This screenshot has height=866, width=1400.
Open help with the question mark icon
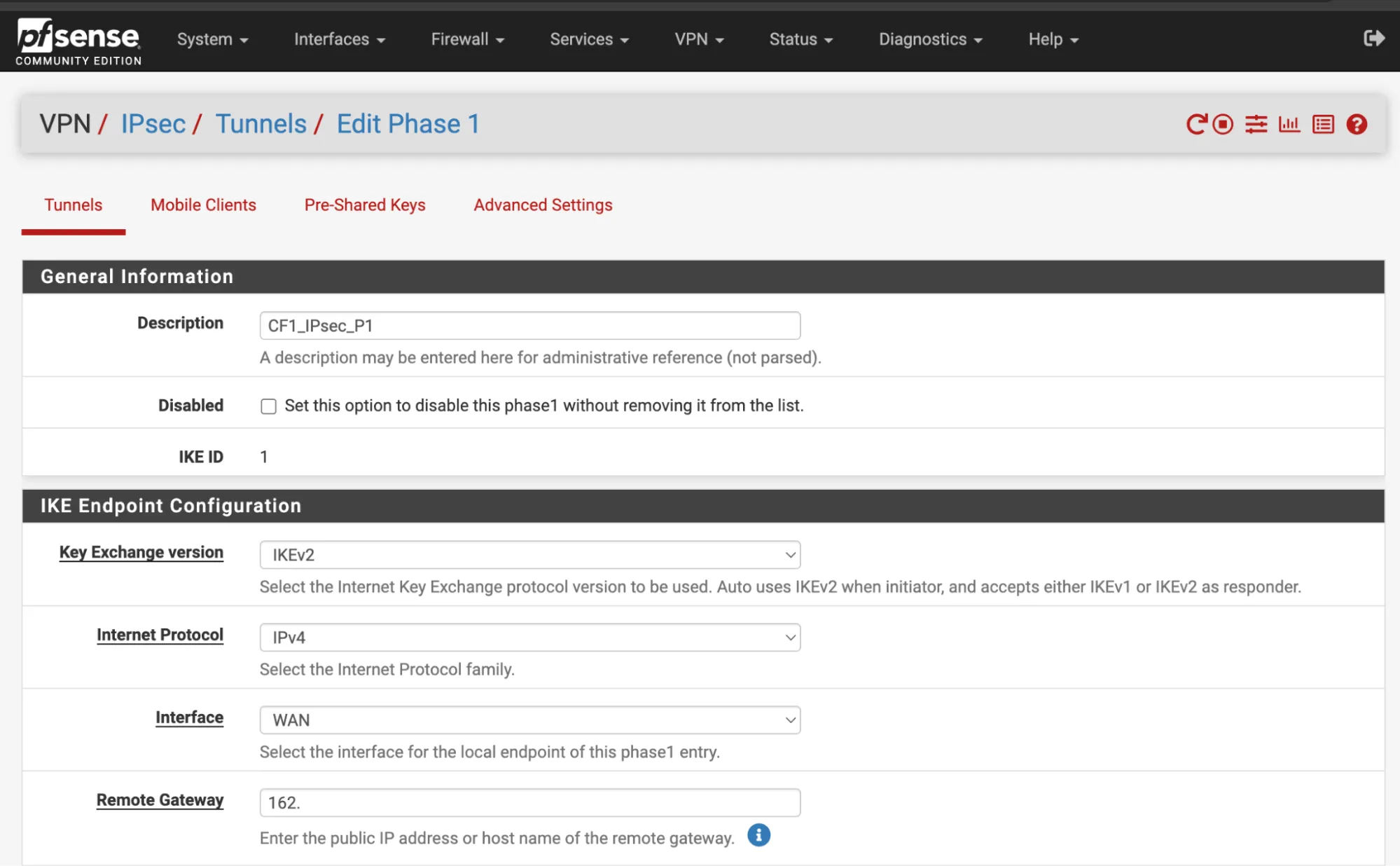[1357, 123]
